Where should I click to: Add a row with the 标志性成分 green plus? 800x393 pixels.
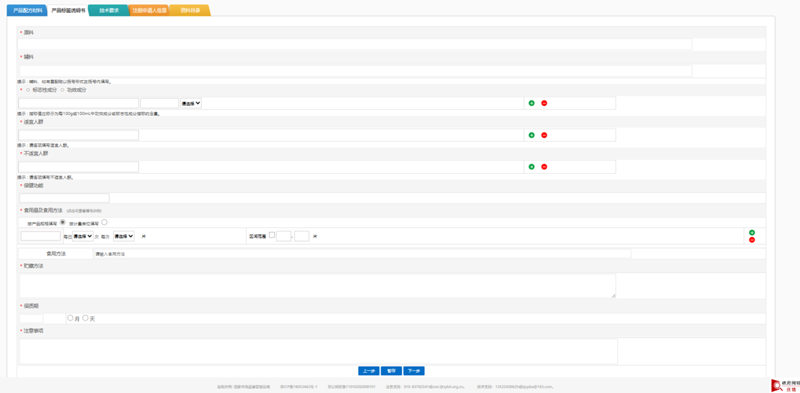pyautogui.click(x=531, y=103)
